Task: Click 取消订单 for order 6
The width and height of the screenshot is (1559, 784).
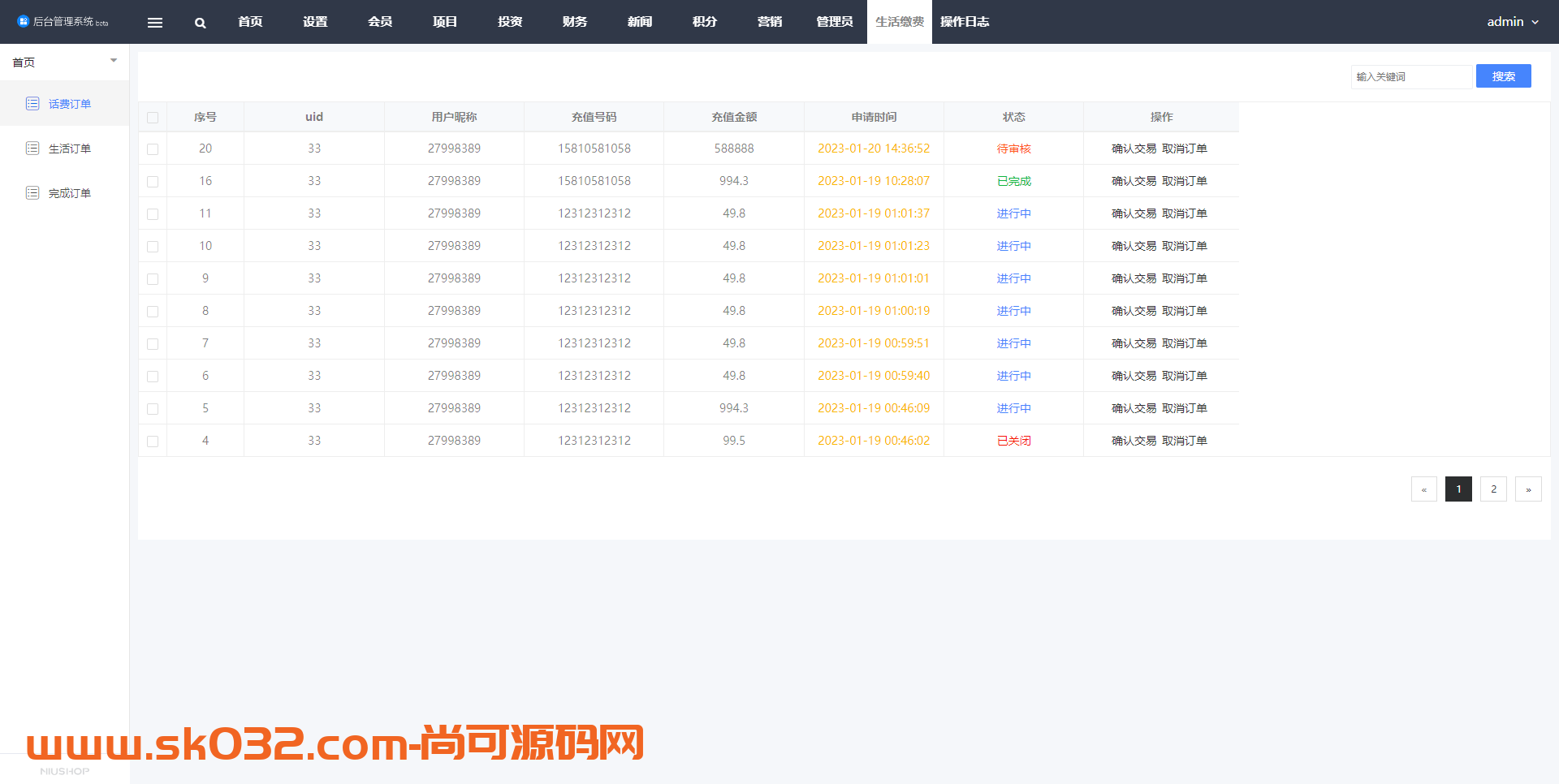Action: (1185, 376)
